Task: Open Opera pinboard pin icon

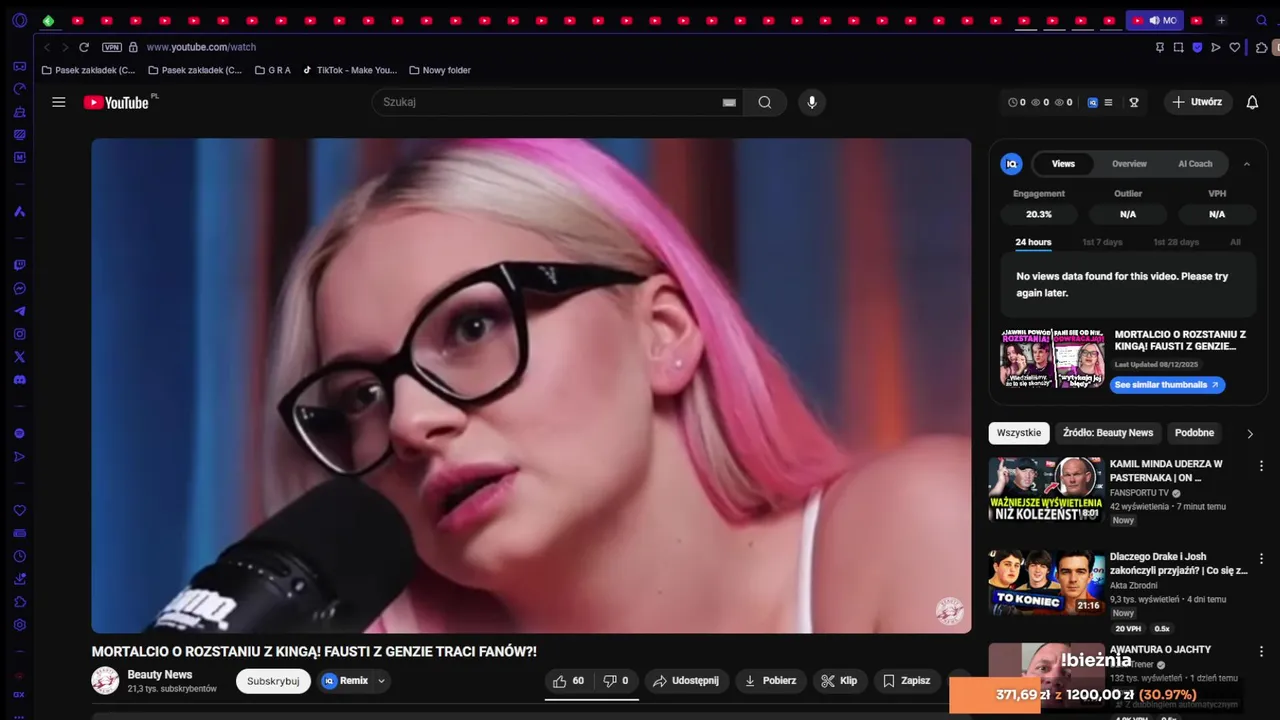Action: point(1160,47)
